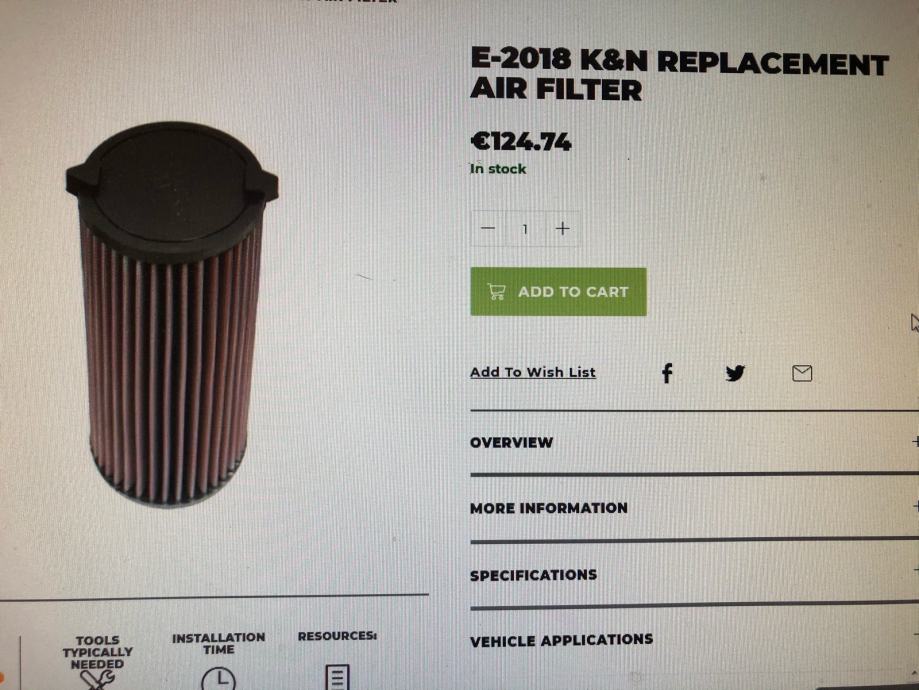Add the air filter to cart
Image resolution: width=919 pixels, height=690 pixels.
point(559,292)
